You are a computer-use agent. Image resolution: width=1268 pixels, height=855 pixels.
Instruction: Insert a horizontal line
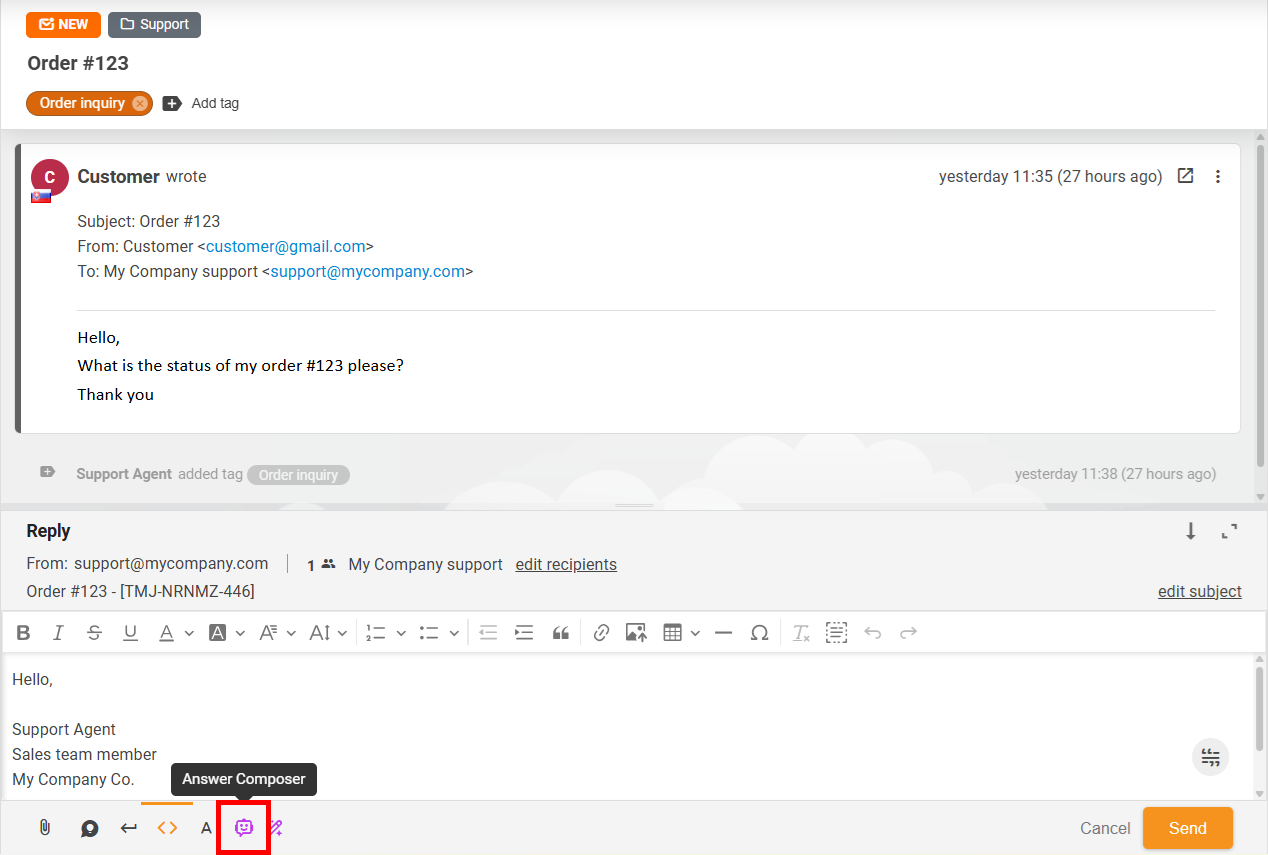tap(723, 632)
